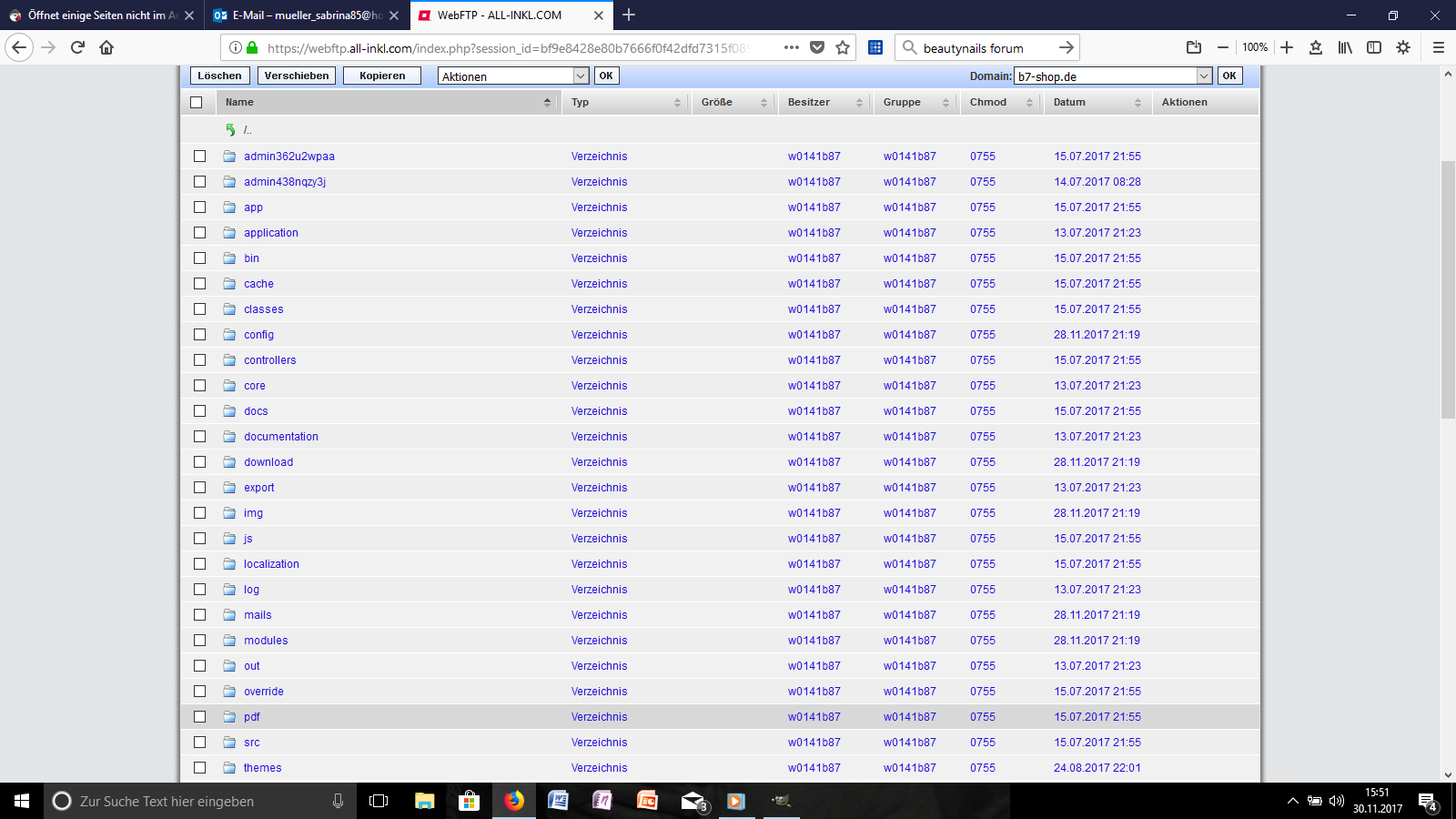The width and height of the screenshot is (1456, 819).
Task: Sort by permissions with the Chmod arrows
Action: [1029, 103]
